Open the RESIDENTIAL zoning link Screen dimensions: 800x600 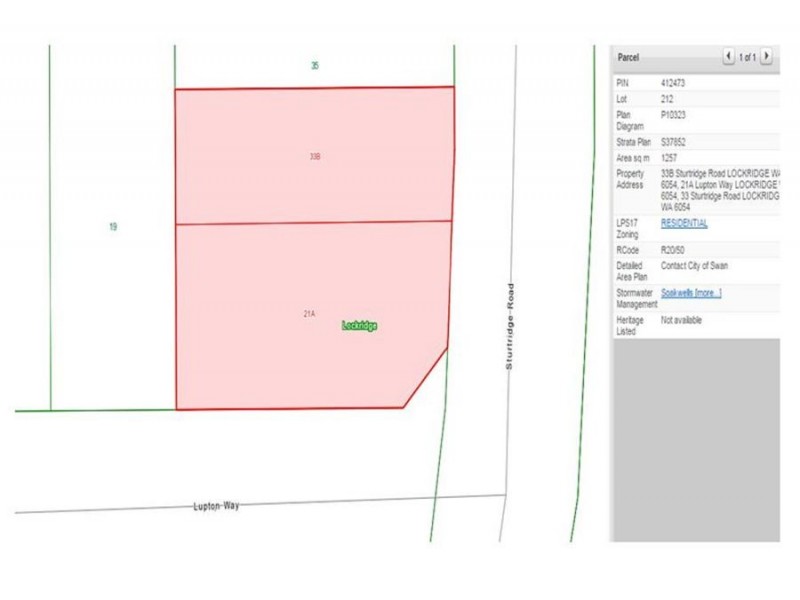(x=684, y=223)
